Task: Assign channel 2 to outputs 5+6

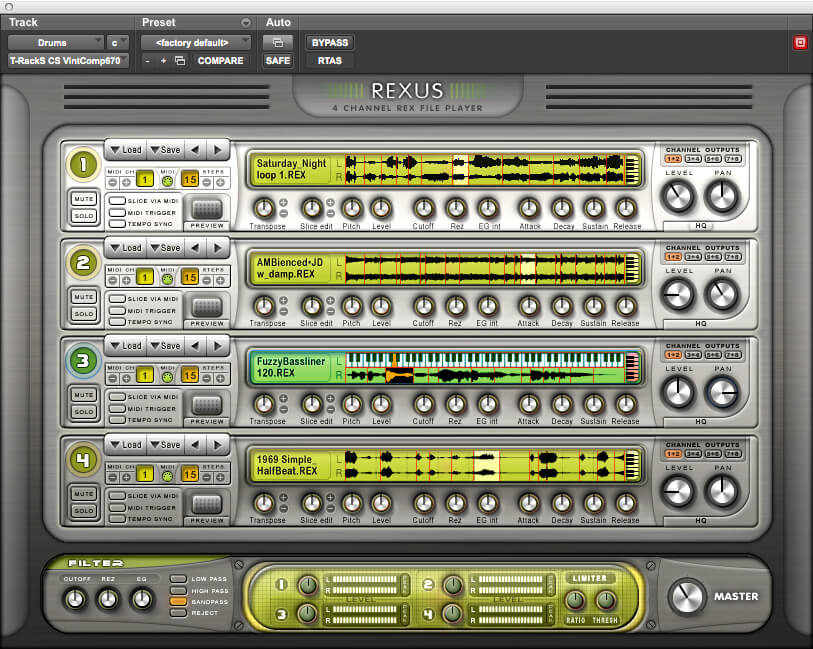Action: click(x=713, y=257)
